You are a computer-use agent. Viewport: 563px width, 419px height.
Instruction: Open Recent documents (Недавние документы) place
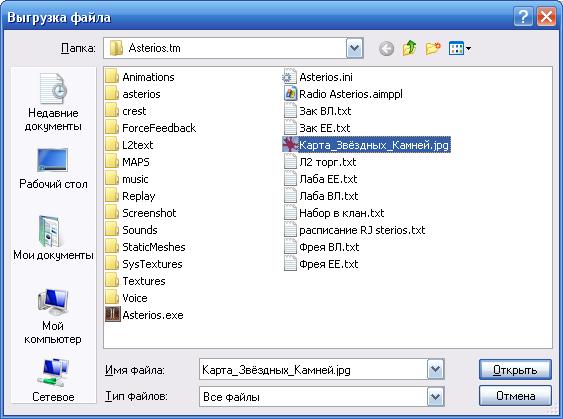point(53,102)
